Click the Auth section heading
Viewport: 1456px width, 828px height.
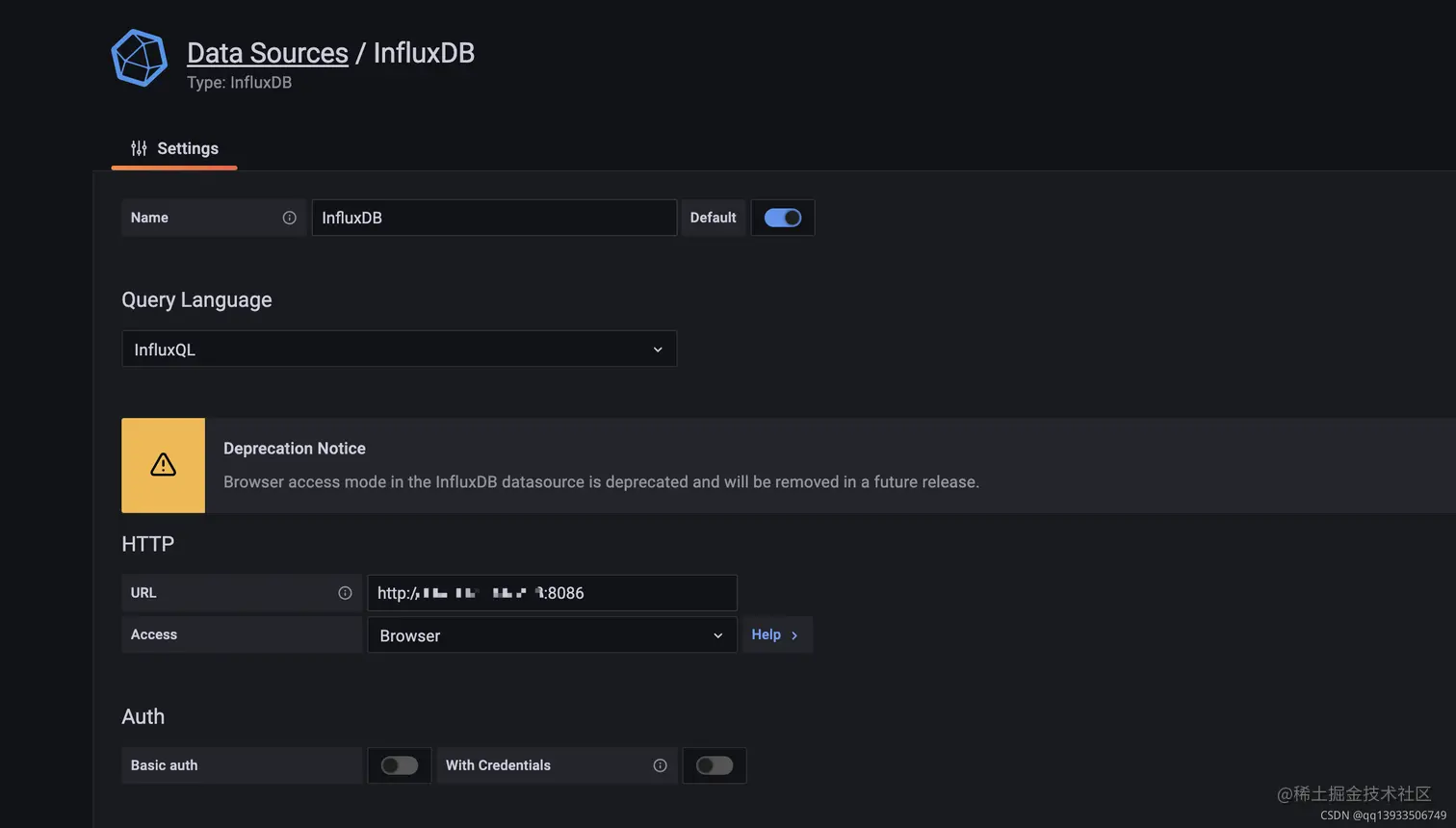pos(143,716)
